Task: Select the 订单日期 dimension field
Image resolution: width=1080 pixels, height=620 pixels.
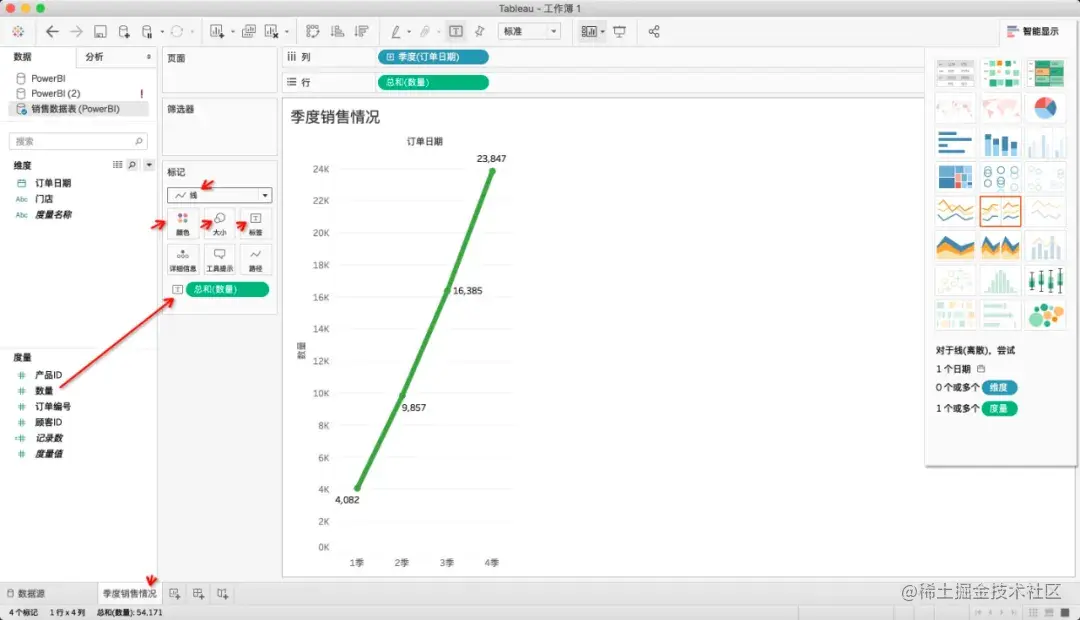Action: pos(52,183)
